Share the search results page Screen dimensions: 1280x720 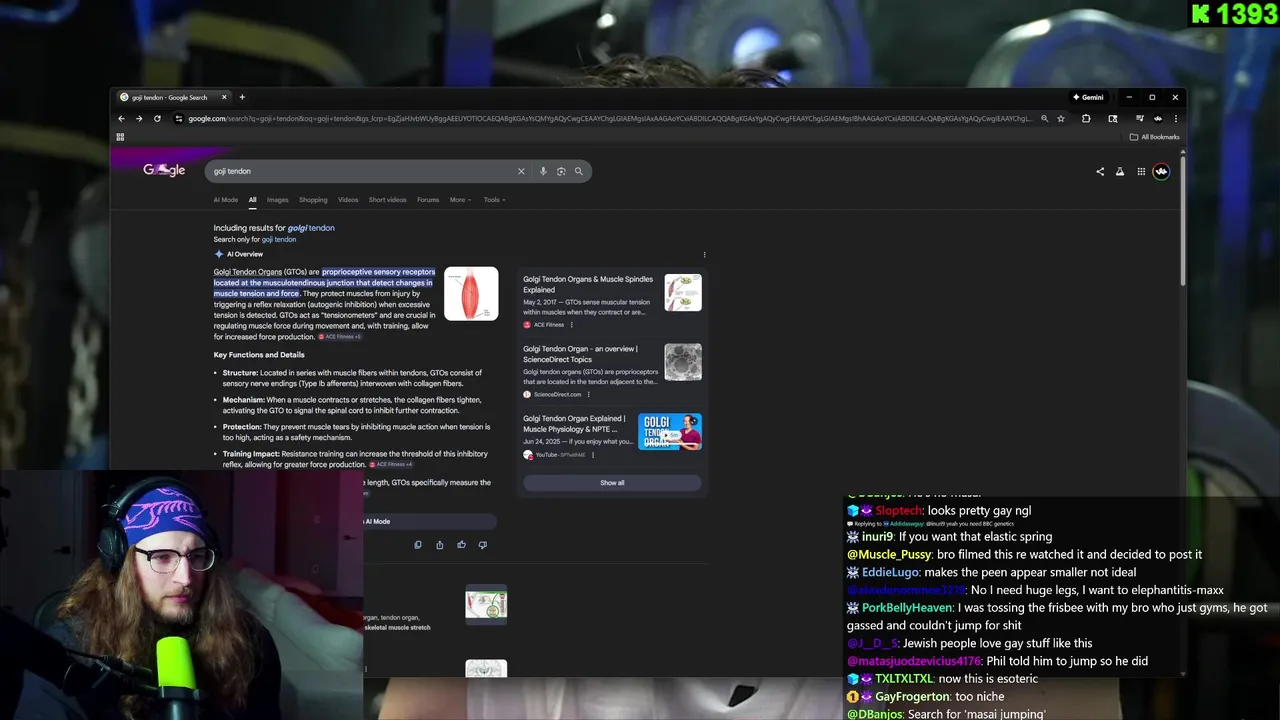[x=1100, y=171]
